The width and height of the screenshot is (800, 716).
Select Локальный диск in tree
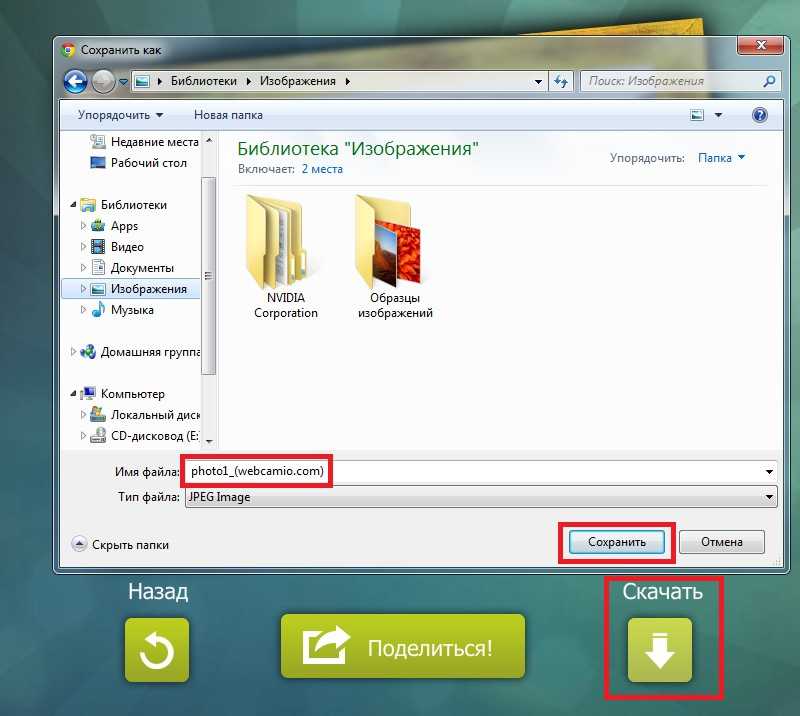coord(155,415)
